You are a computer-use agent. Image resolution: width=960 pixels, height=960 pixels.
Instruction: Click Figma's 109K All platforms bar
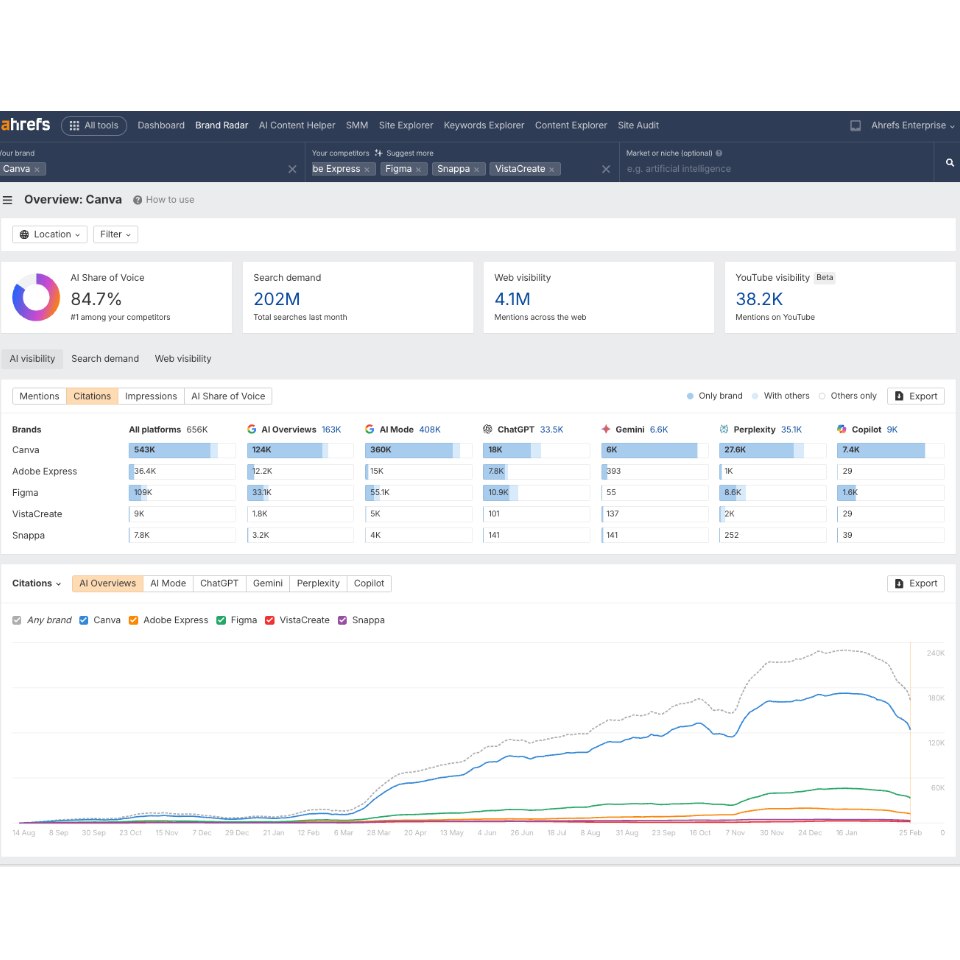click(182, 493)
